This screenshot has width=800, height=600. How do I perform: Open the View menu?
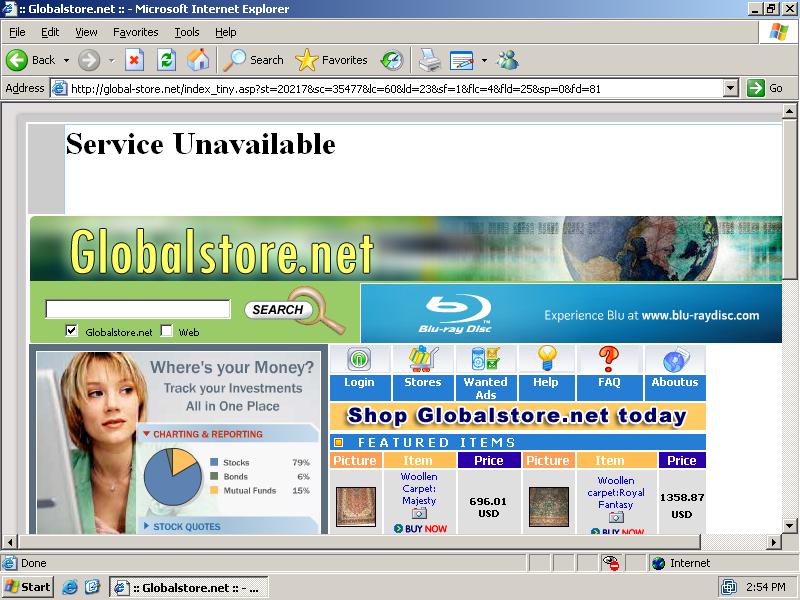[86, 32]
